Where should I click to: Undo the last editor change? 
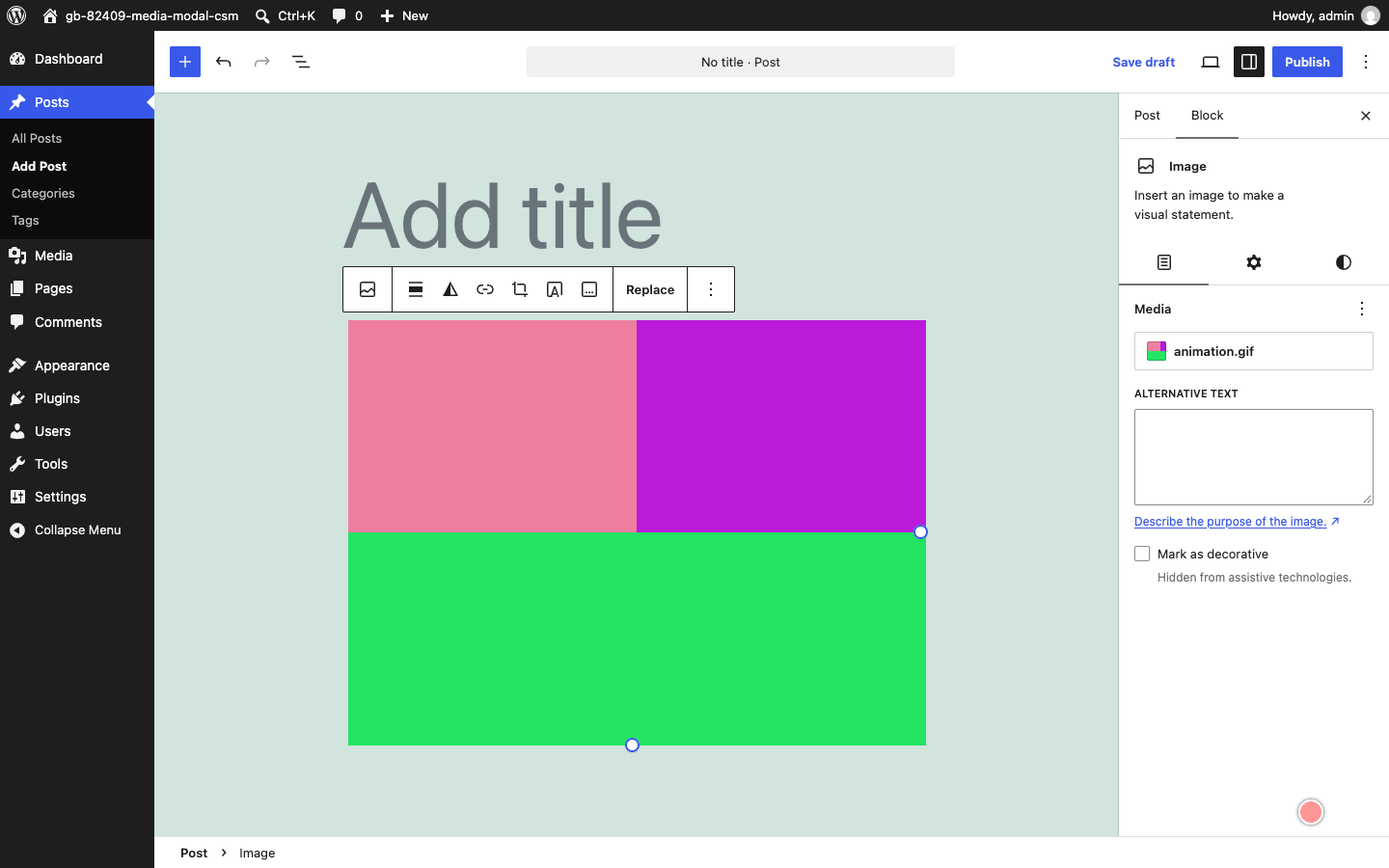(x=224, y=62)
